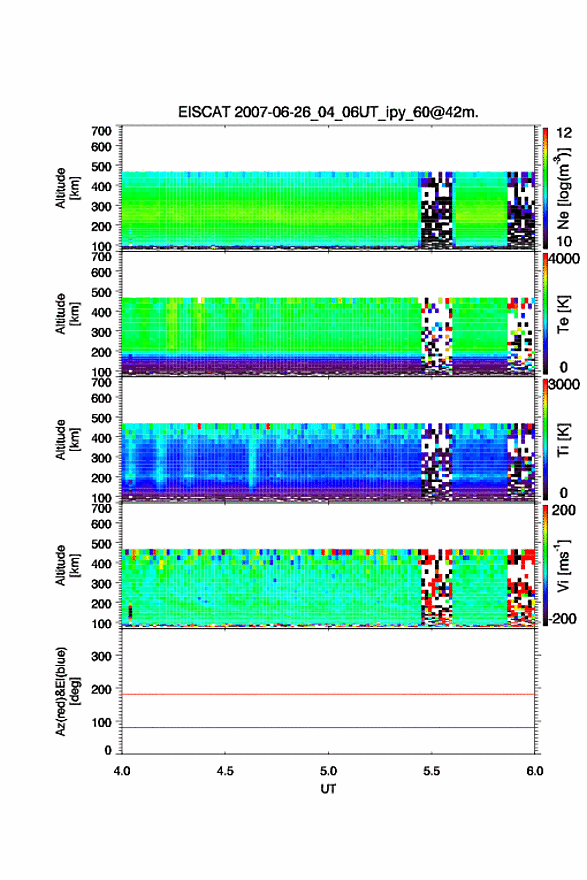587x880 pixels.
Task: Select the Ne electron density color bar
Action: [545, 188]
